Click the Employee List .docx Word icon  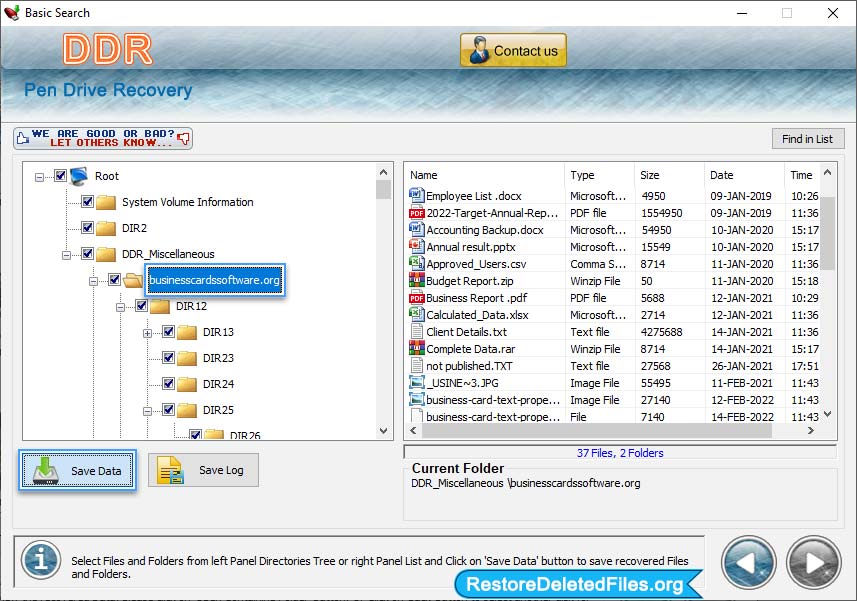416,195
